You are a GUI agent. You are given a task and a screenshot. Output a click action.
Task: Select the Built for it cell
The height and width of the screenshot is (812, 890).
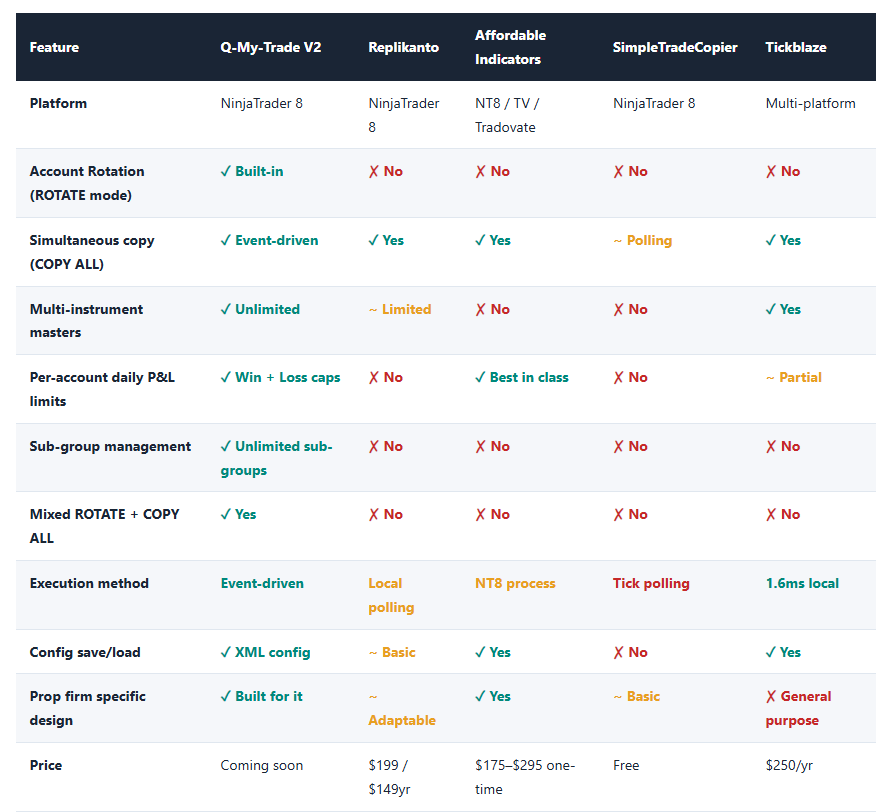(x=262, y=696)
